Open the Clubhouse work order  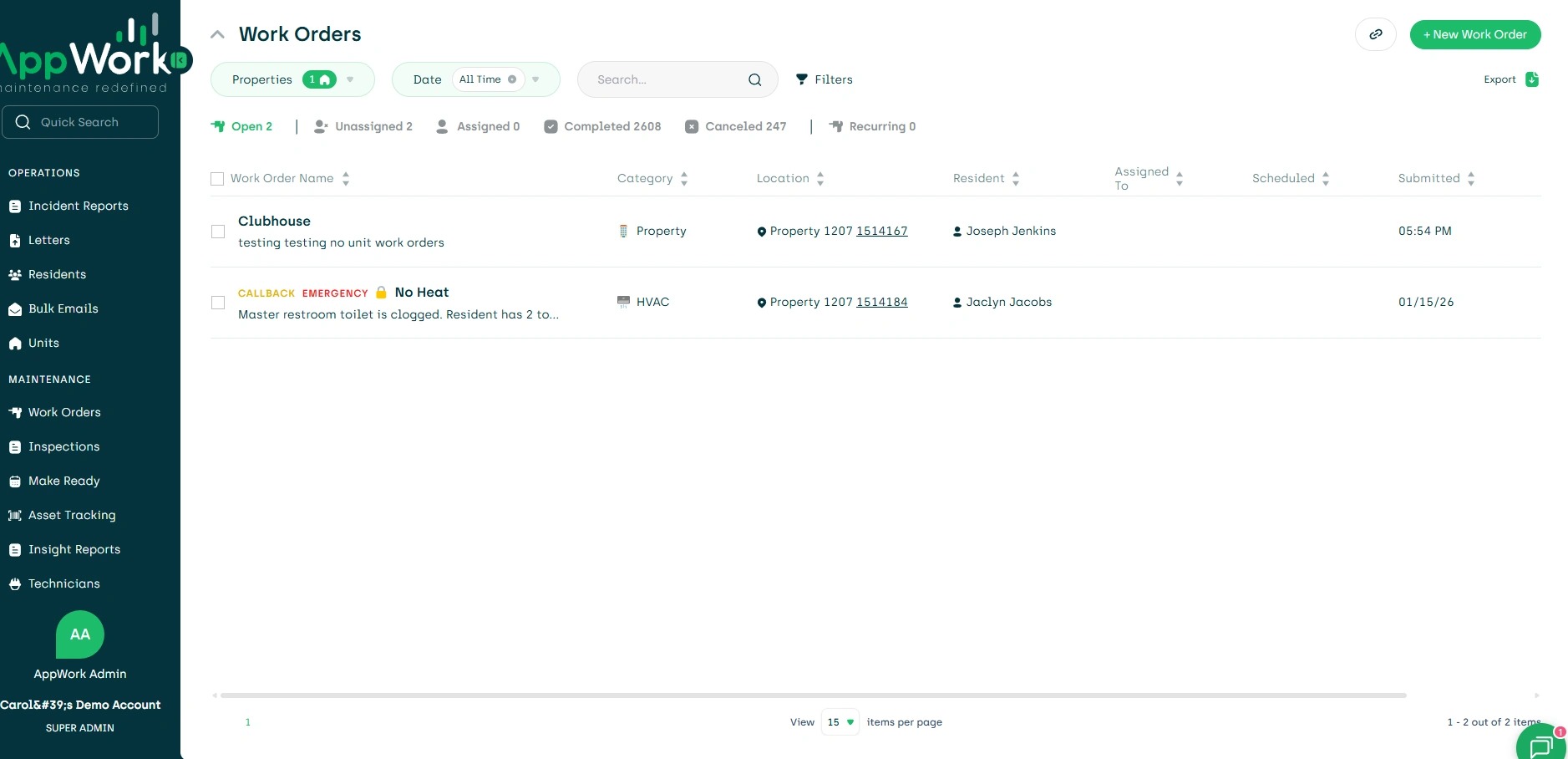coord(274,221)
